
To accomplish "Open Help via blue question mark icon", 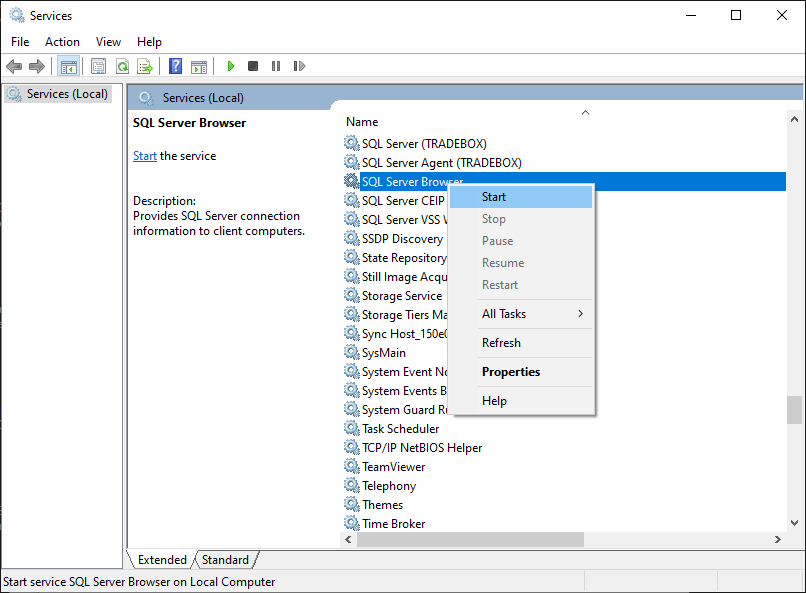I will [175, 67].
